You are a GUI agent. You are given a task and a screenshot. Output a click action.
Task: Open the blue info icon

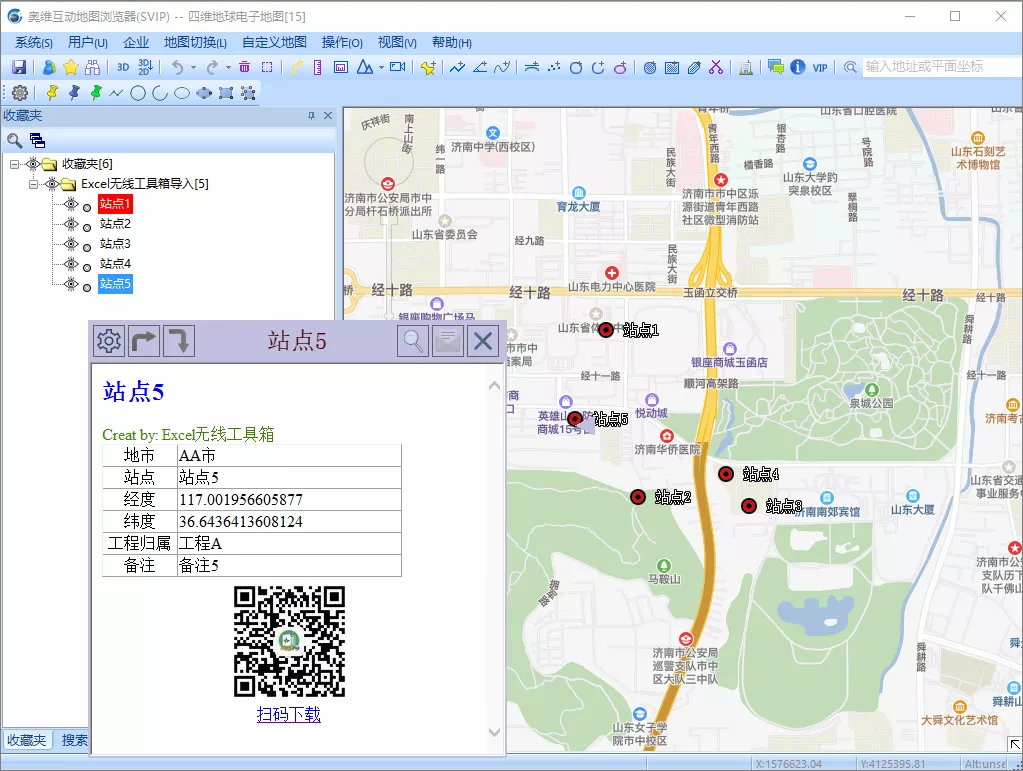click(797, 67)
